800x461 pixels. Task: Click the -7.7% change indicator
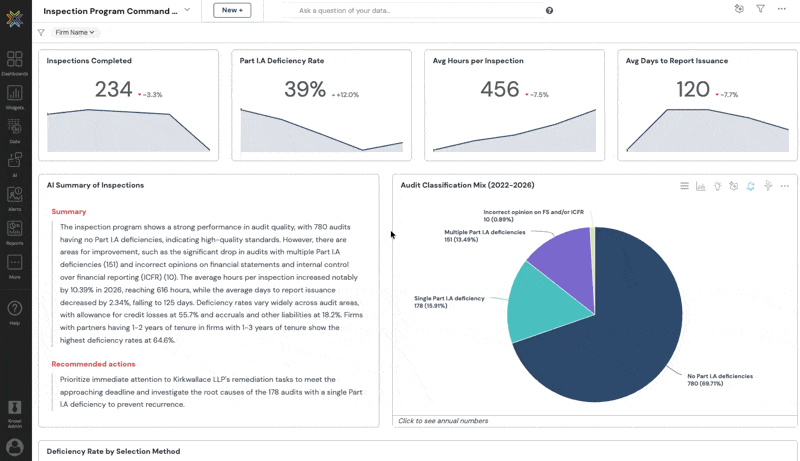tap(727, 95)
